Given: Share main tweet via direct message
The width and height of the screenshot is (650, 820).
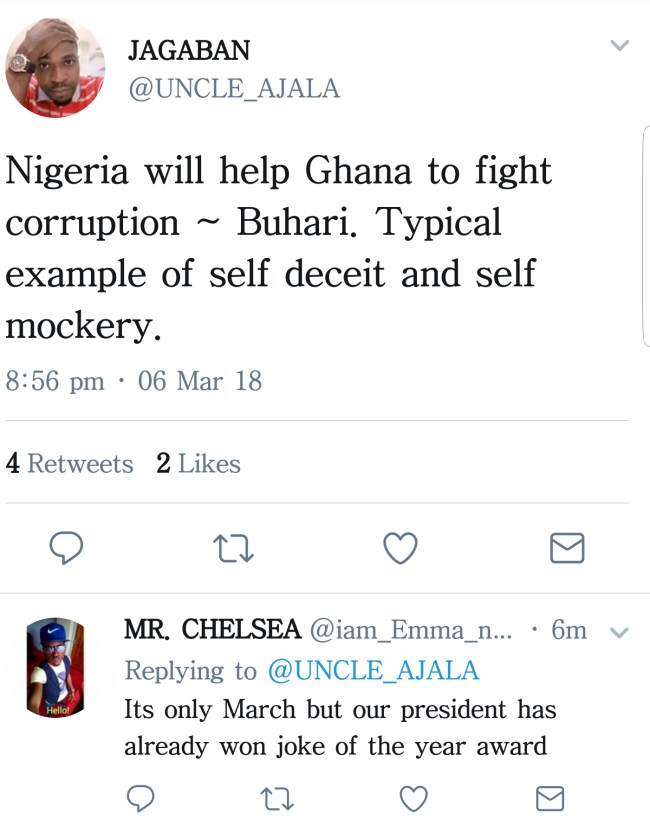Looking at the screenshot, I should point(568,547).
